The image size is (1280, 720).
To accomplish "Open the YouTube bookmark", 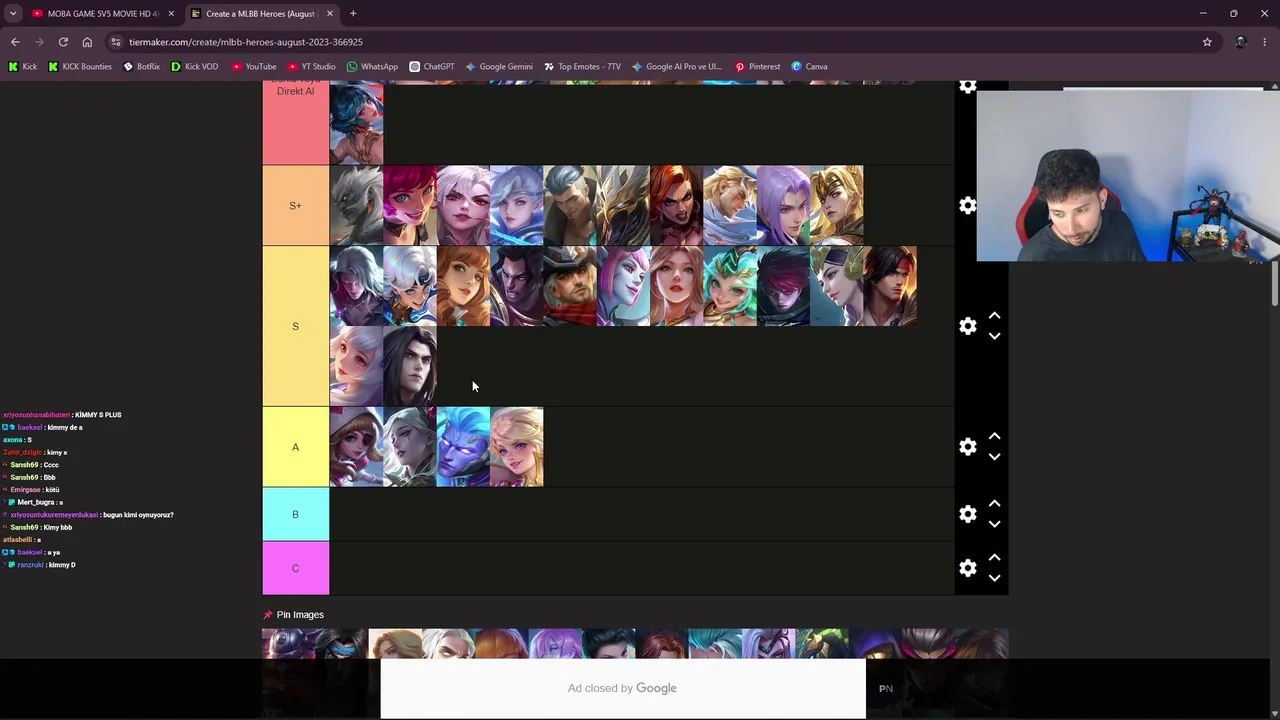I will (254, 66).
